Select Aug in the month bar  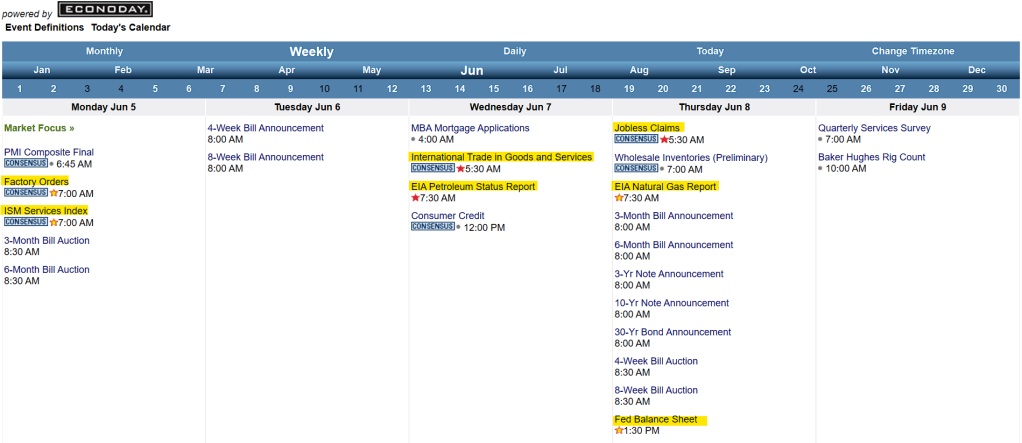click(x=639, y=70)
